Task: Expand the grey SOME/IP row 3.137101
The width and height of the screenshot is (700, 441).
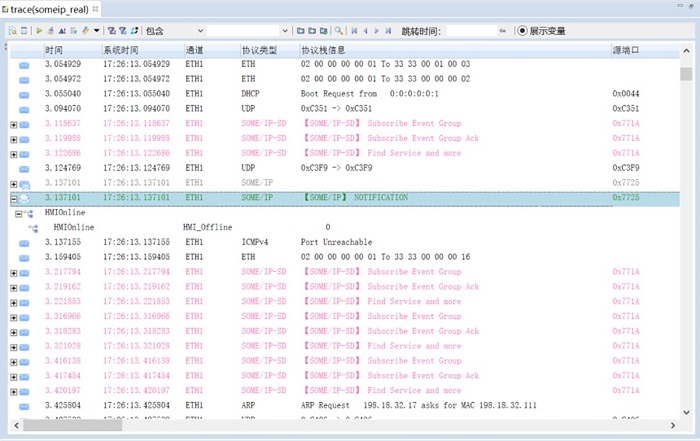Action: tap(14, 184)
